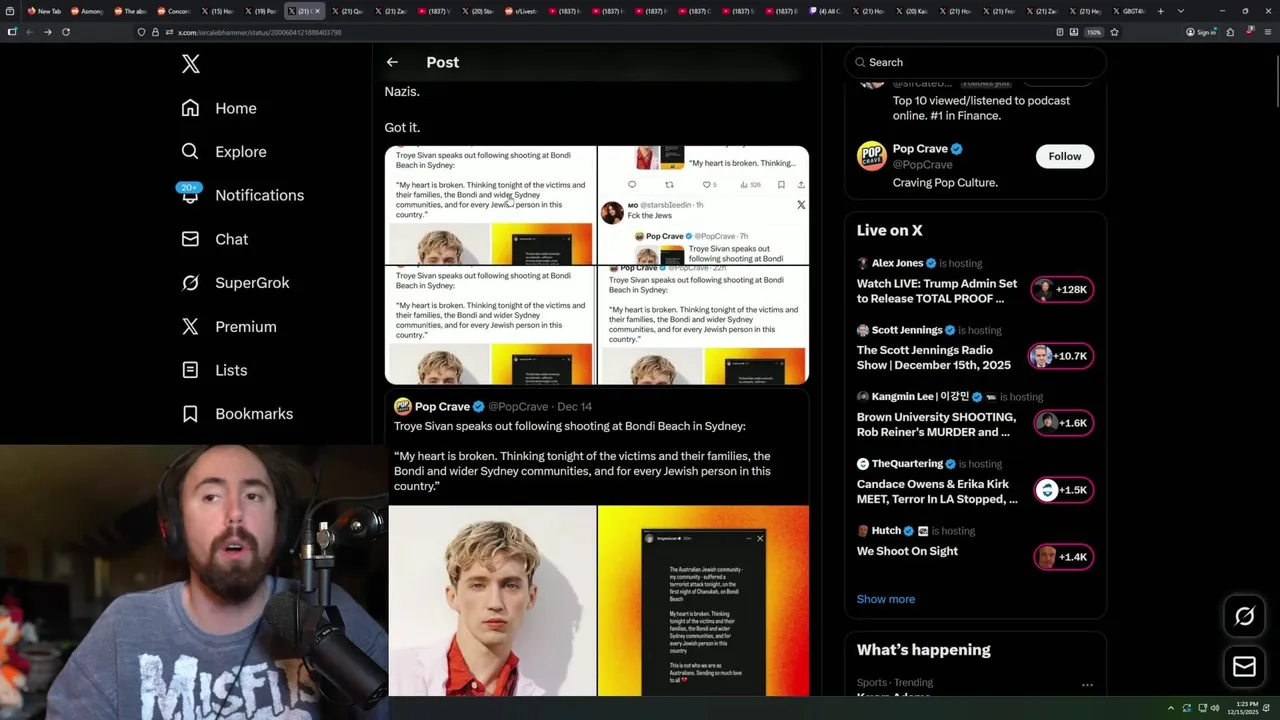Image resolution: width=1280 pixels, height=720 pixels.
Task: Switch to the (20) Kai browser tab
Action: coord(911,11)
